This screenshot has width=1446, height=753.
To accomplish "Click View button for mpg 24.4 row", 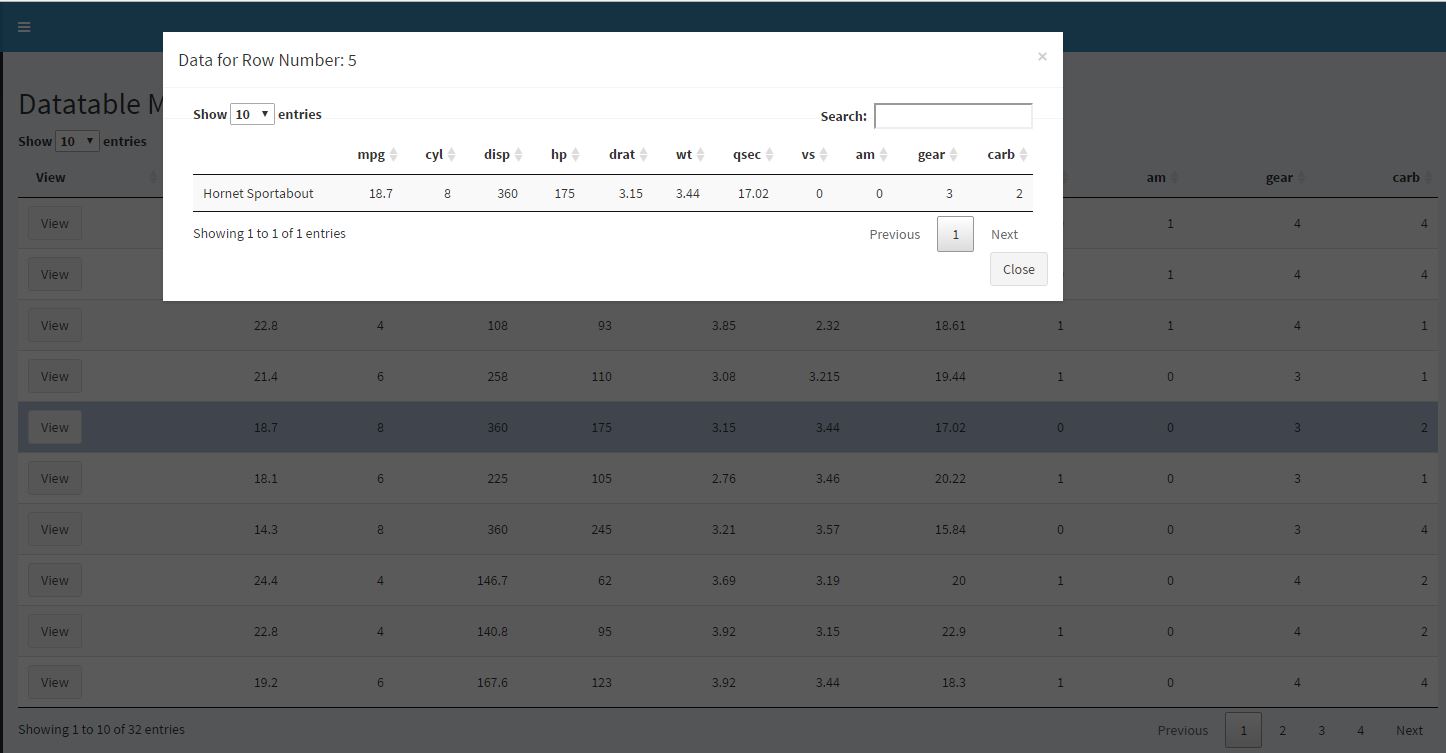I will pyautogui.click(x=55, y=580).
